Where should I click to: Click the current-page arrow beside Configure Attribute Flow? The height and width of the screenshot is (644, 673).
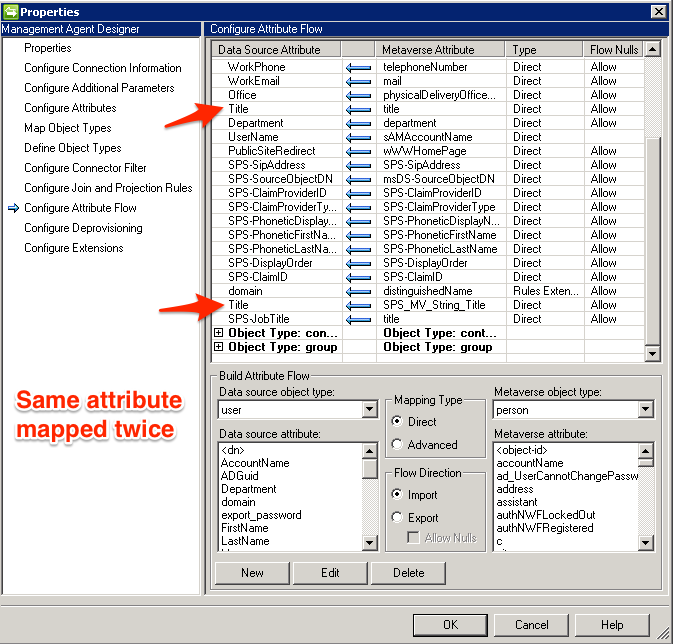(13, 208)
